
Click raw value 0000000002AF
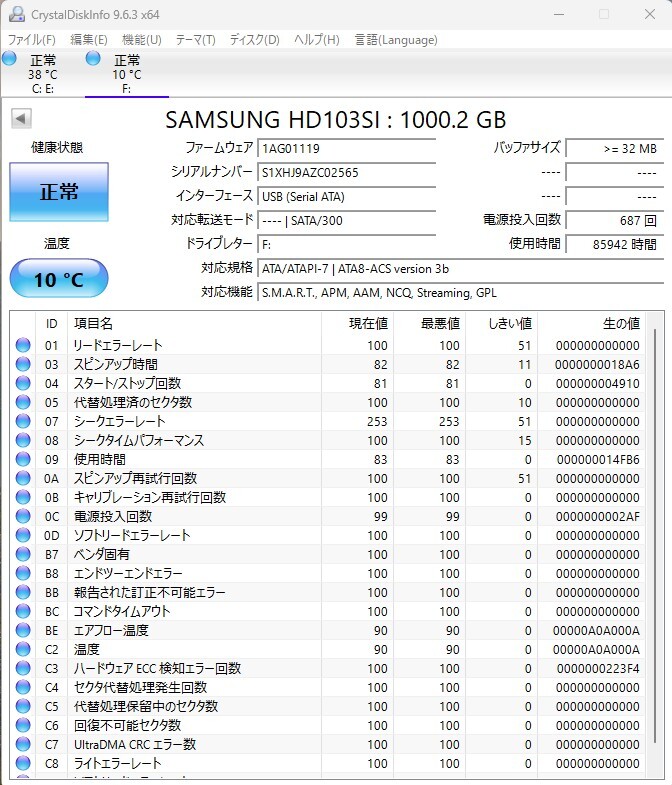(x=597, y=517)
